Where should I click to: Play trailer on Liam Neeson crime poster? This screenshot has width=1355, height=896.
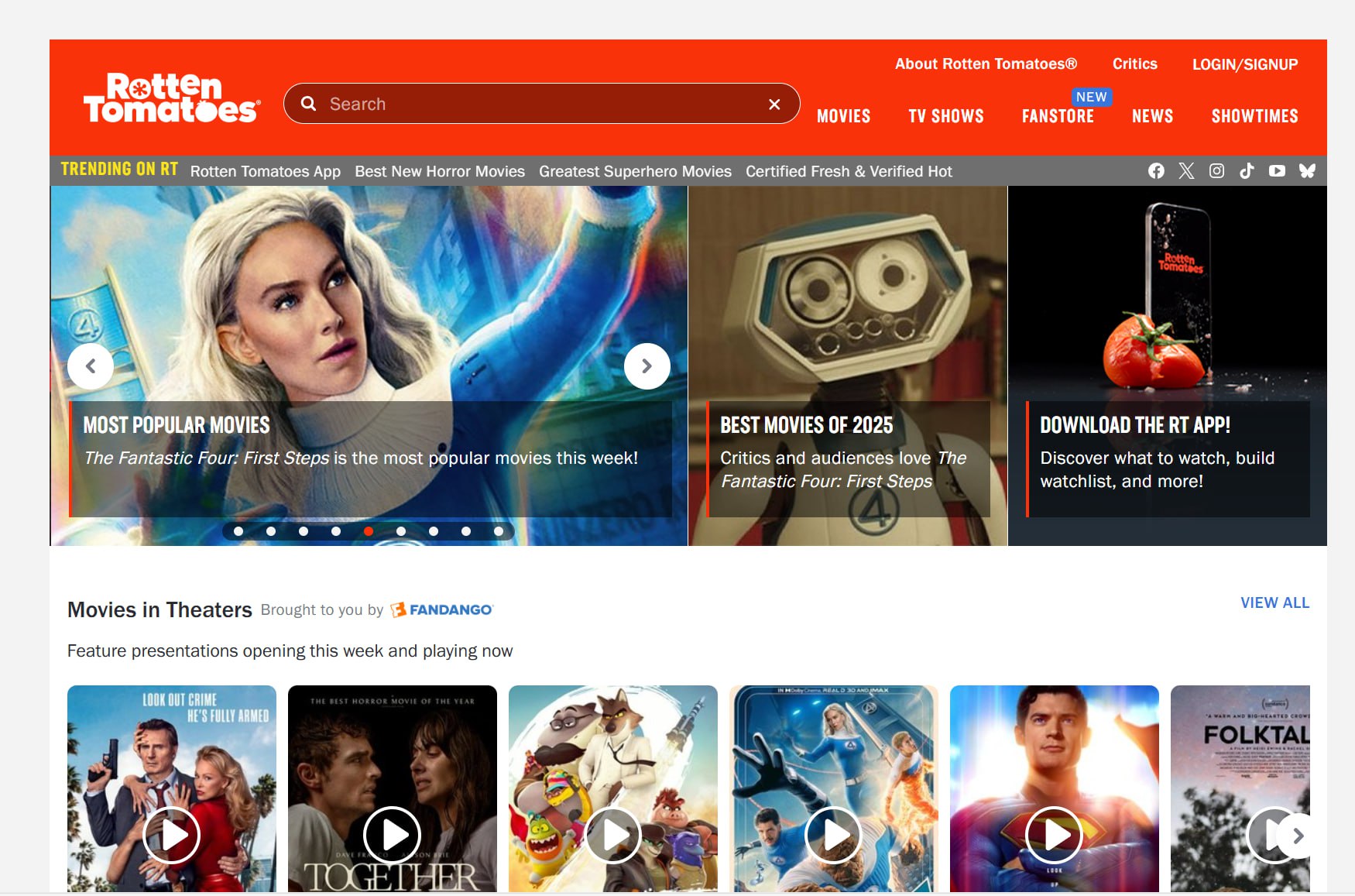pyautogui.click(x=172, y=836)
